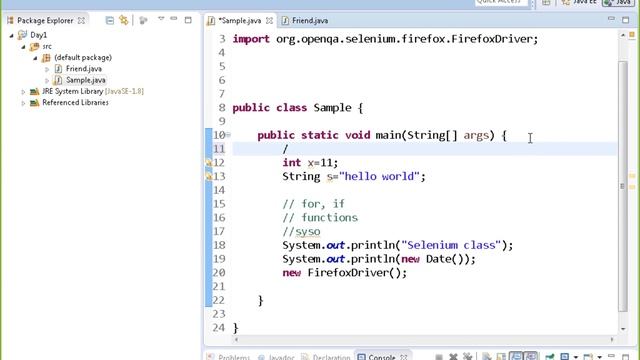Collapse the src folder node
The height and width of the screenshot is (360, 640).
(23, 47)
